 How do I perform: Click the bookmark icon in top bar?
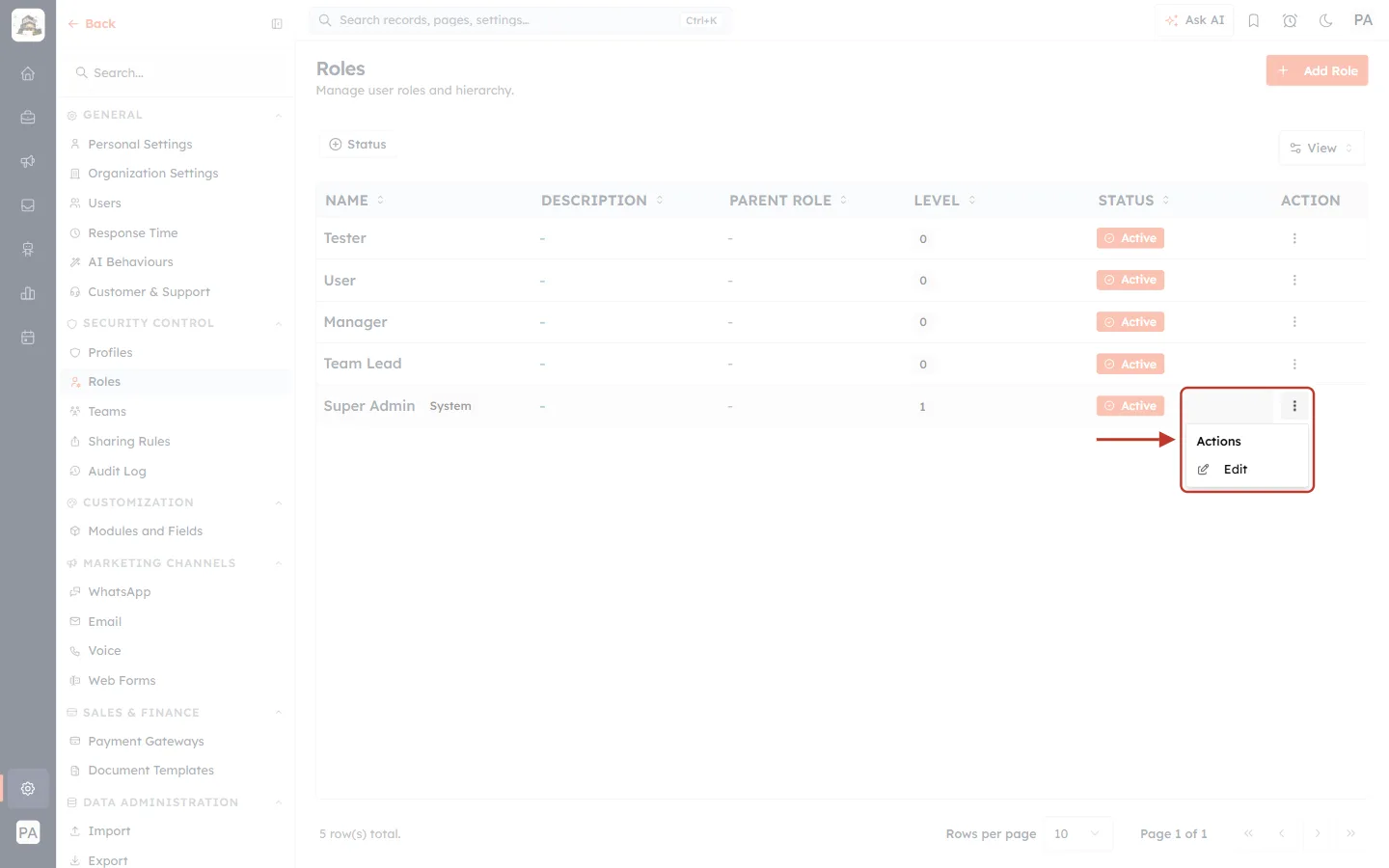click(x=1254, y=20)
